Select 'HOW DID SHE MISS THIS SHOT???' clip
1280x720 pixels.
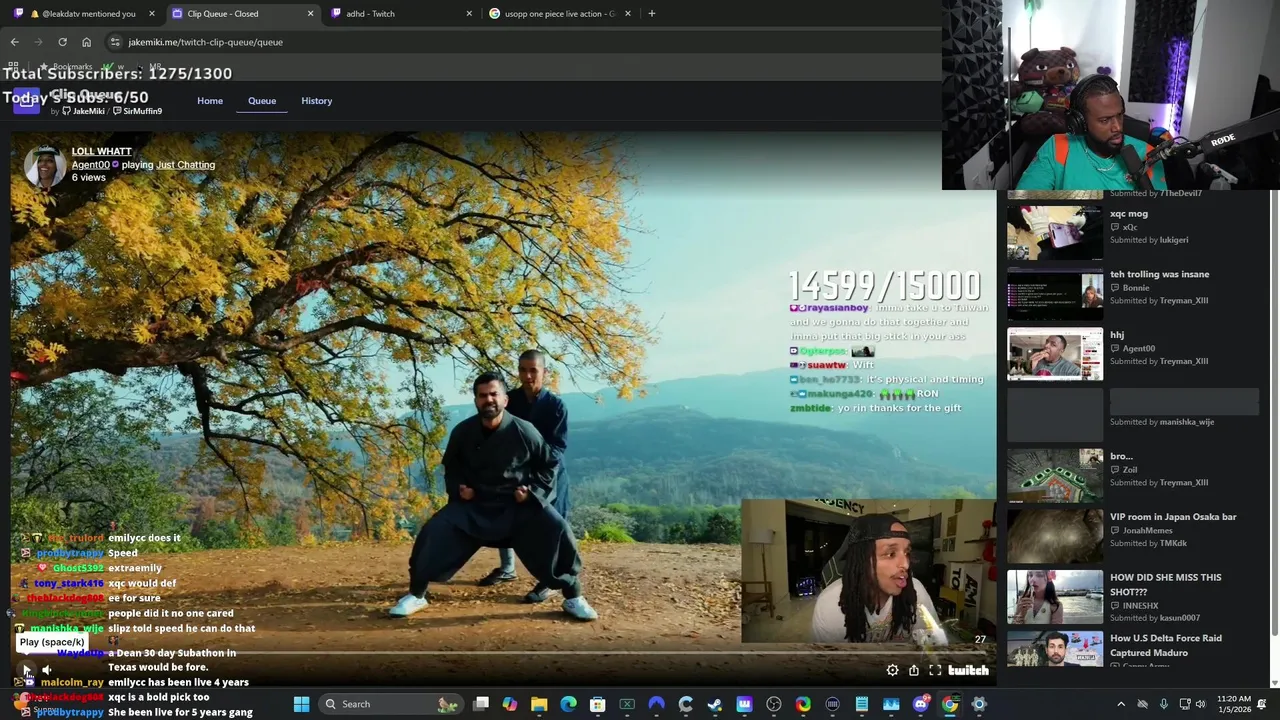coord(1132,597)
